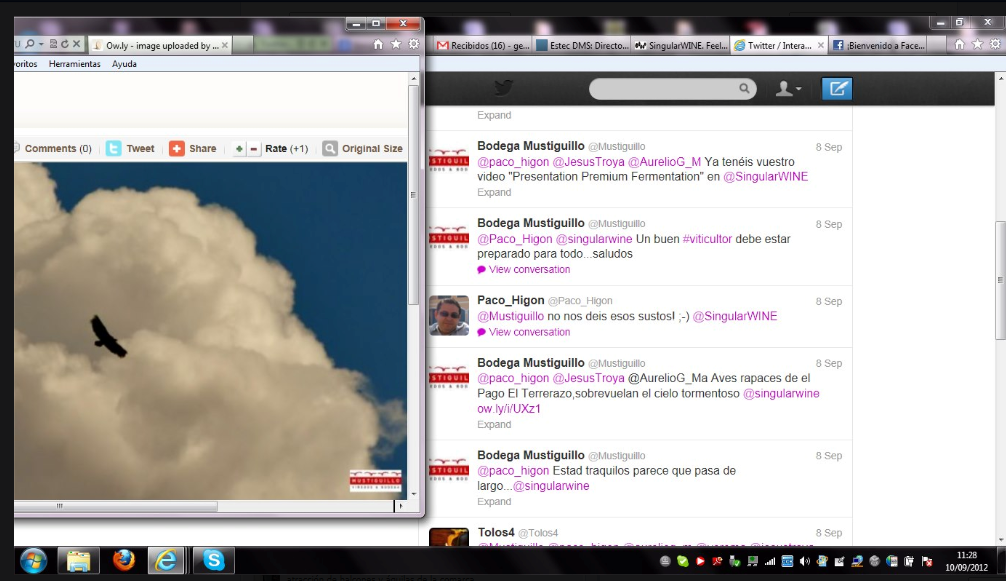Screen dimensions: 1006x582
Task: Switch to the Gmail Recibidos tab
Action: coord(483,45)
